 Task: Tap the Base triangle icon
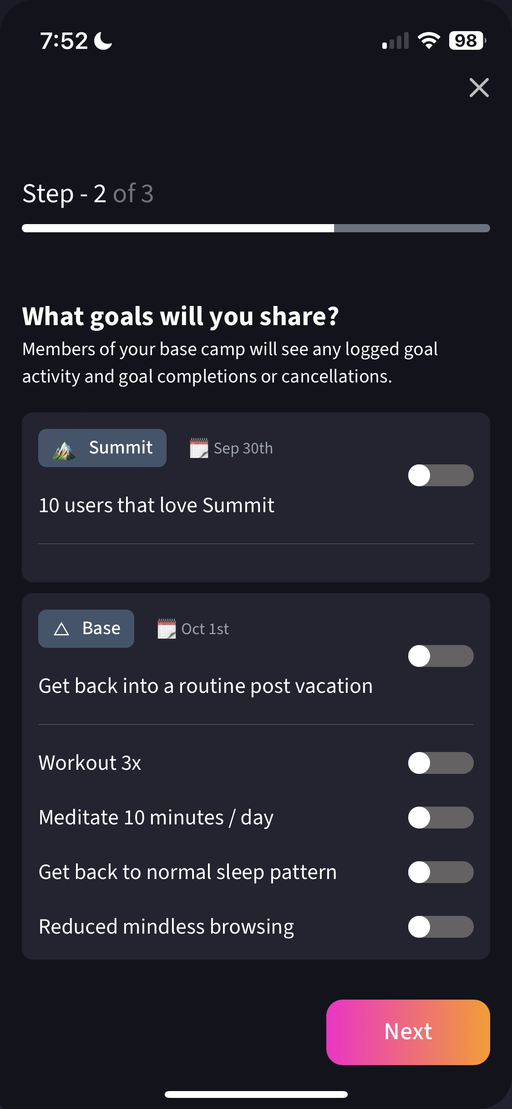(62, 629)
